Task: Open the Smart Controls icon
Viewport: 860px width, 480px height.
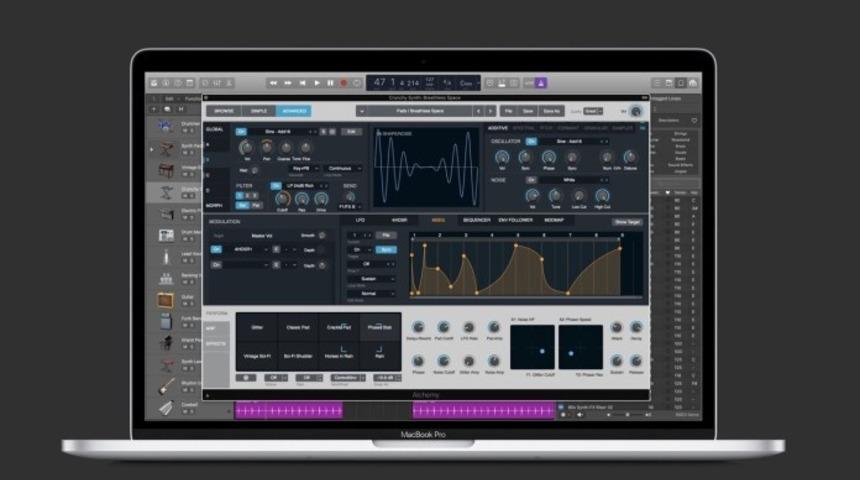Action: tap(205, 83)
